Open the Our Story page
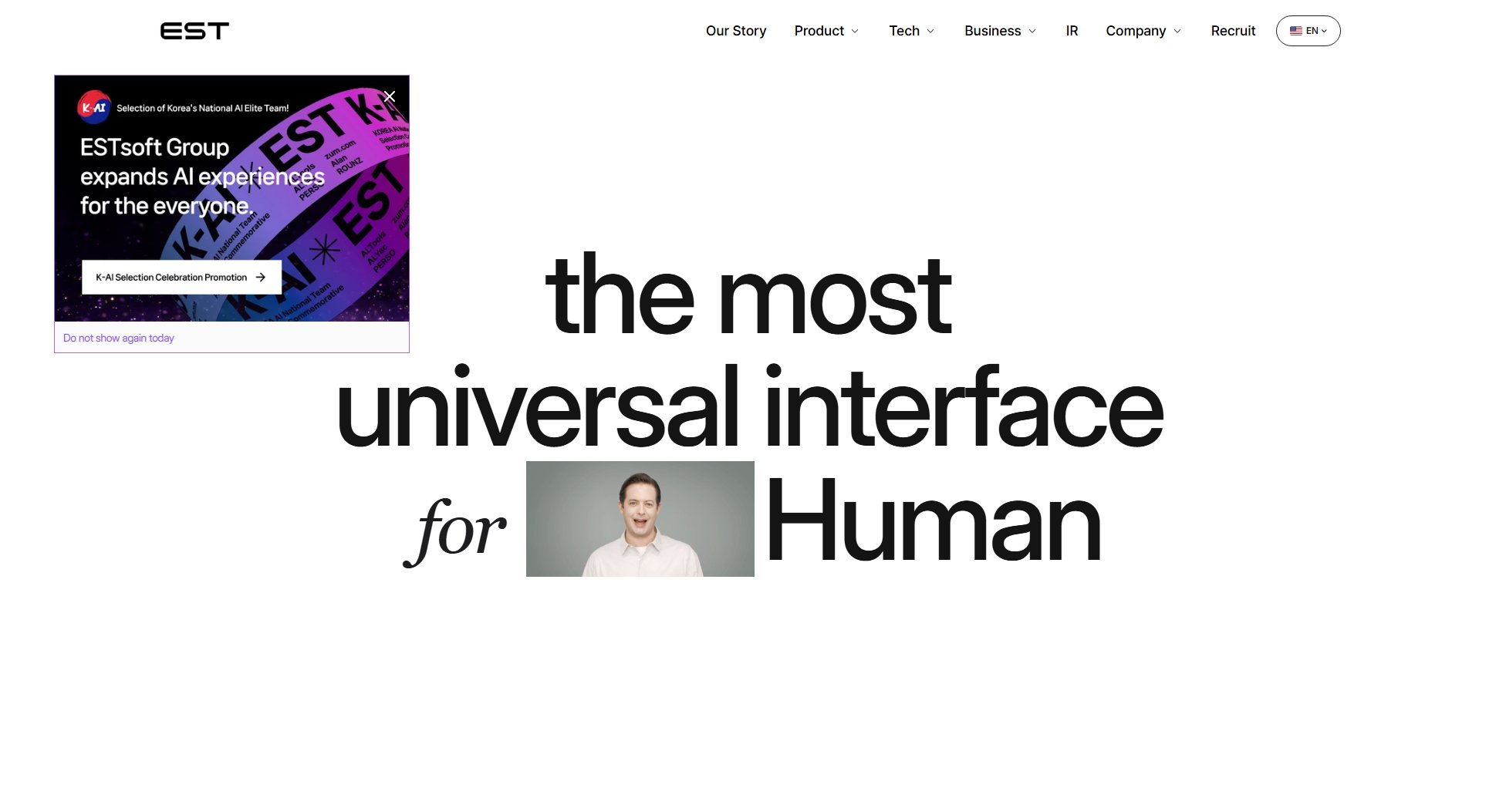 click(735, 31)
